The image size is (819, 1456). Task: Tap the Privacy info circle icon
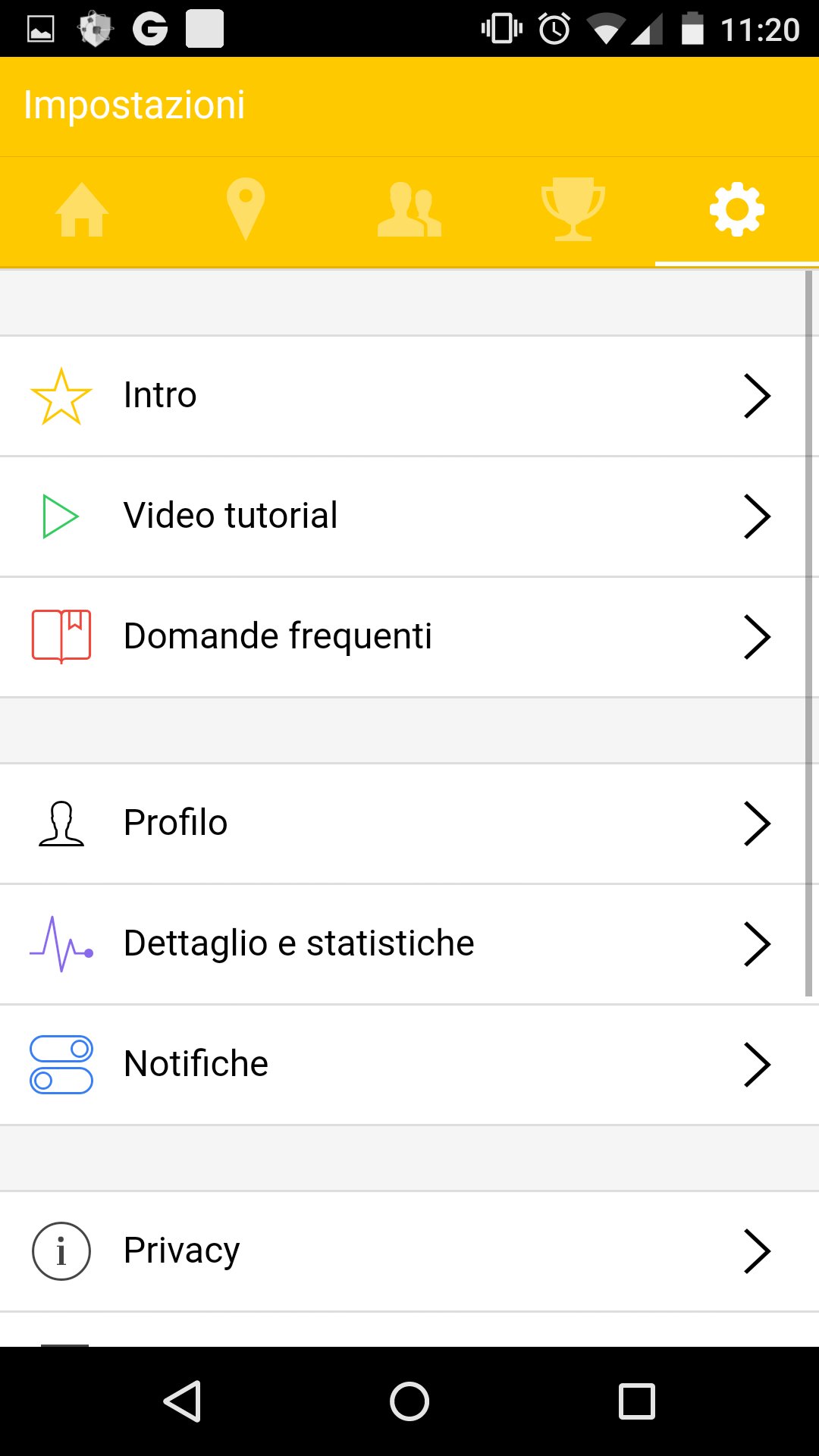pyautogui.click(x=61, y=1251)
